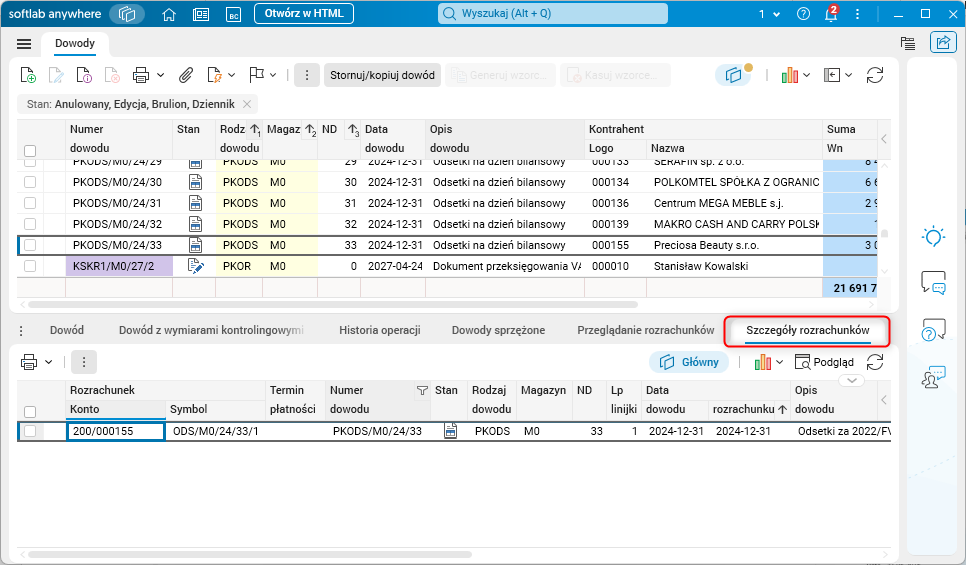The image size is (966, 565).
Task: Click the notifications bell icon
Action: (831, 14)
